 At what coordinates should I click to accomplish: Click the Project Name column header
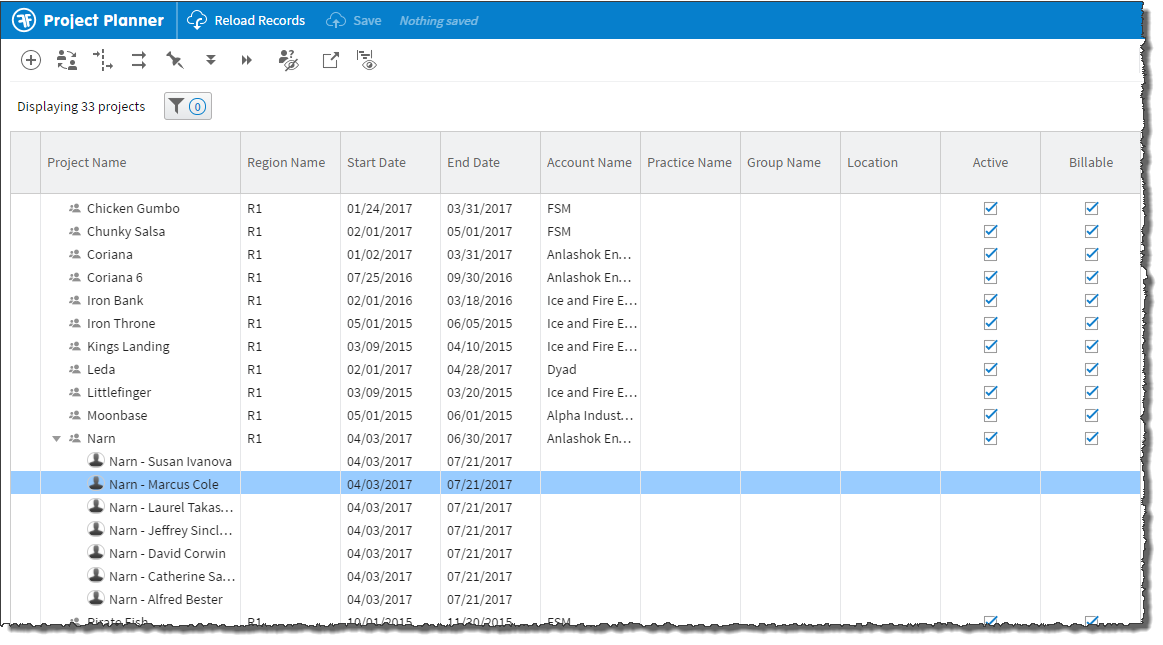tap(87, 163)
